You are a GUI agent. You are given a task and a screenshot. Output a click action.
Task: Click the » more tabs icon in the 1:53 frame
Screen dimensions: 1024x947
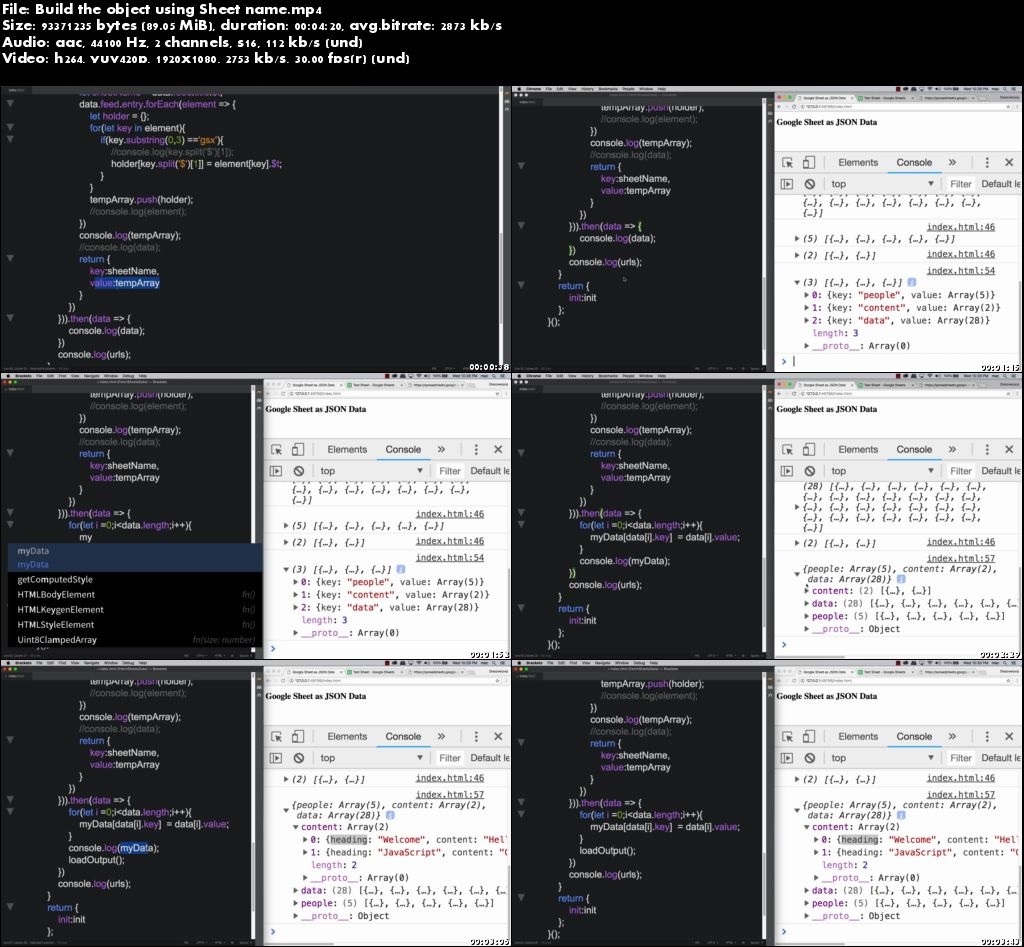[x=441, y=449]
